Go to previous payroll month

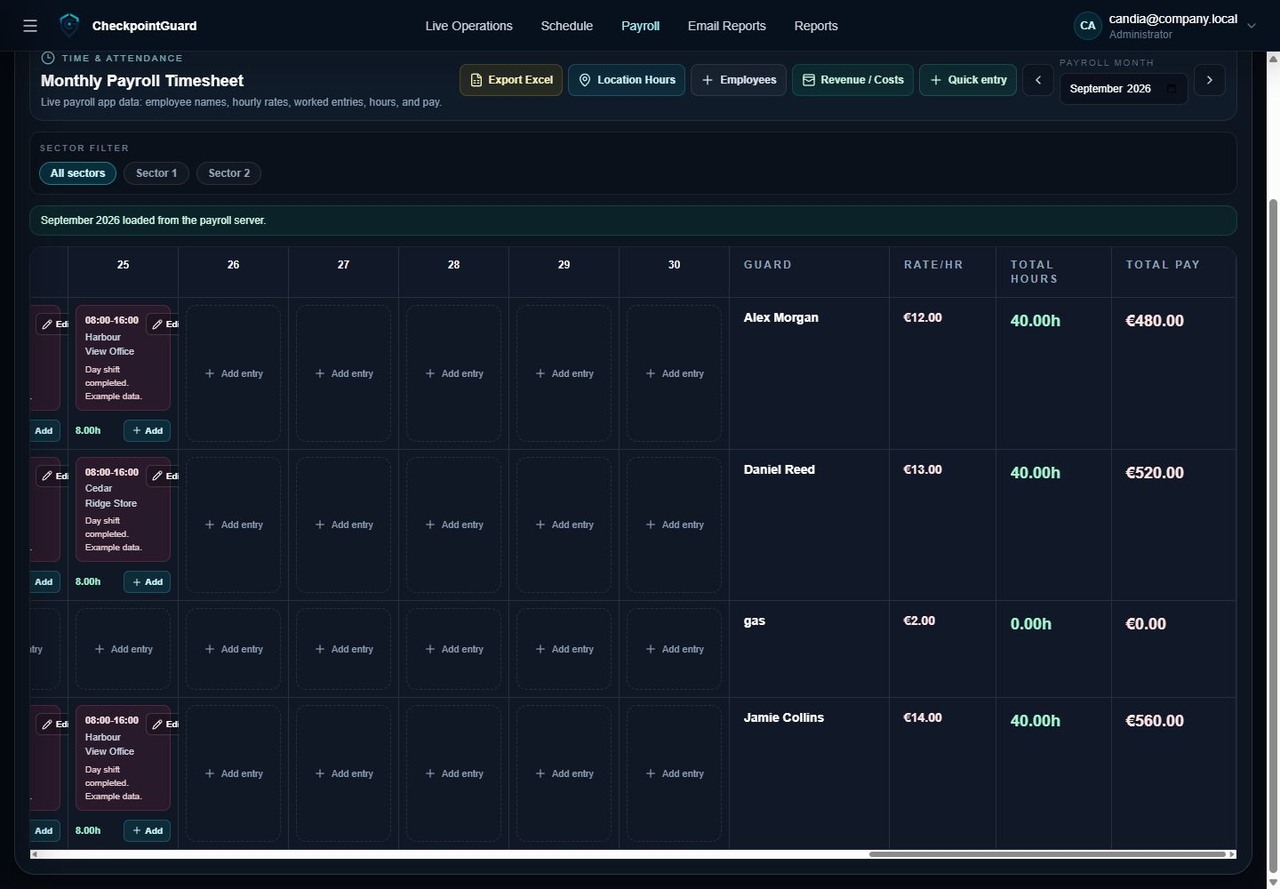1038,80
